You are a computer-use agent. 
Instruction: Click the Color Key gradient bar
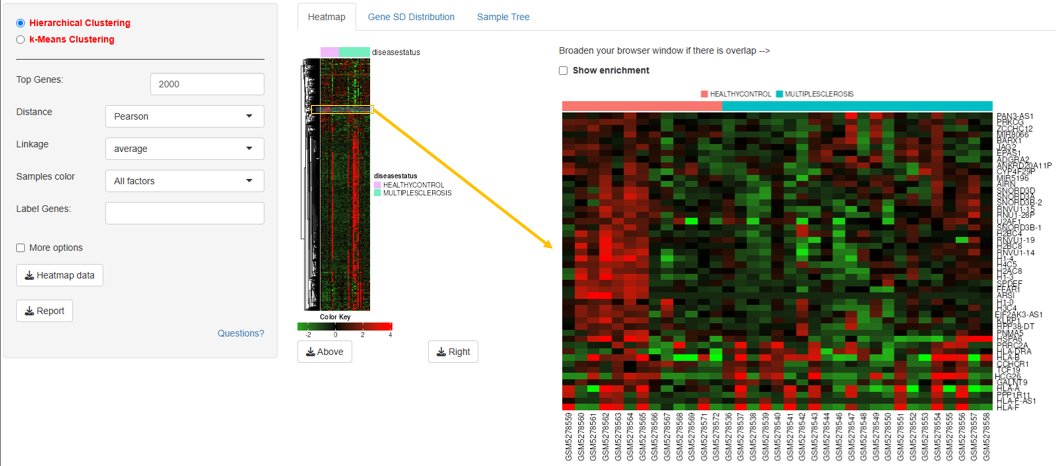pyautogui.click(x=344, y=326)
